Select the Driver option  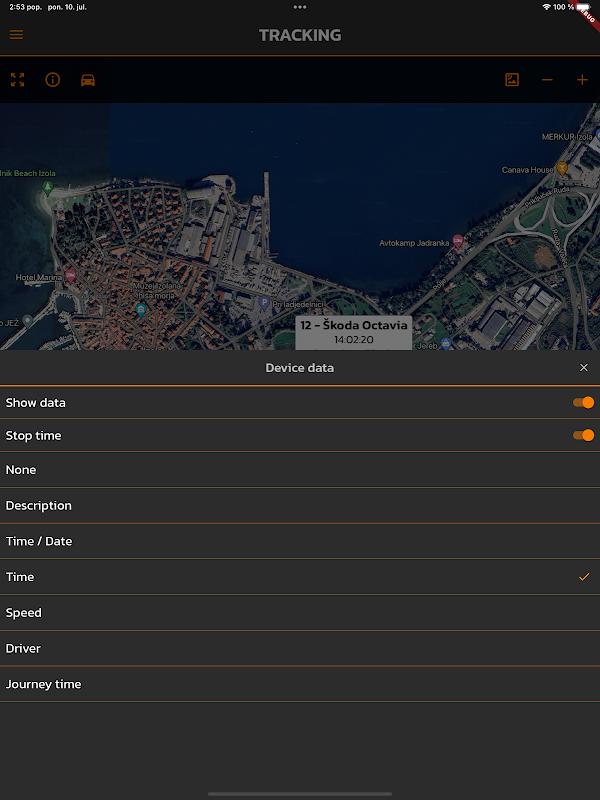[x=300, y=648]
